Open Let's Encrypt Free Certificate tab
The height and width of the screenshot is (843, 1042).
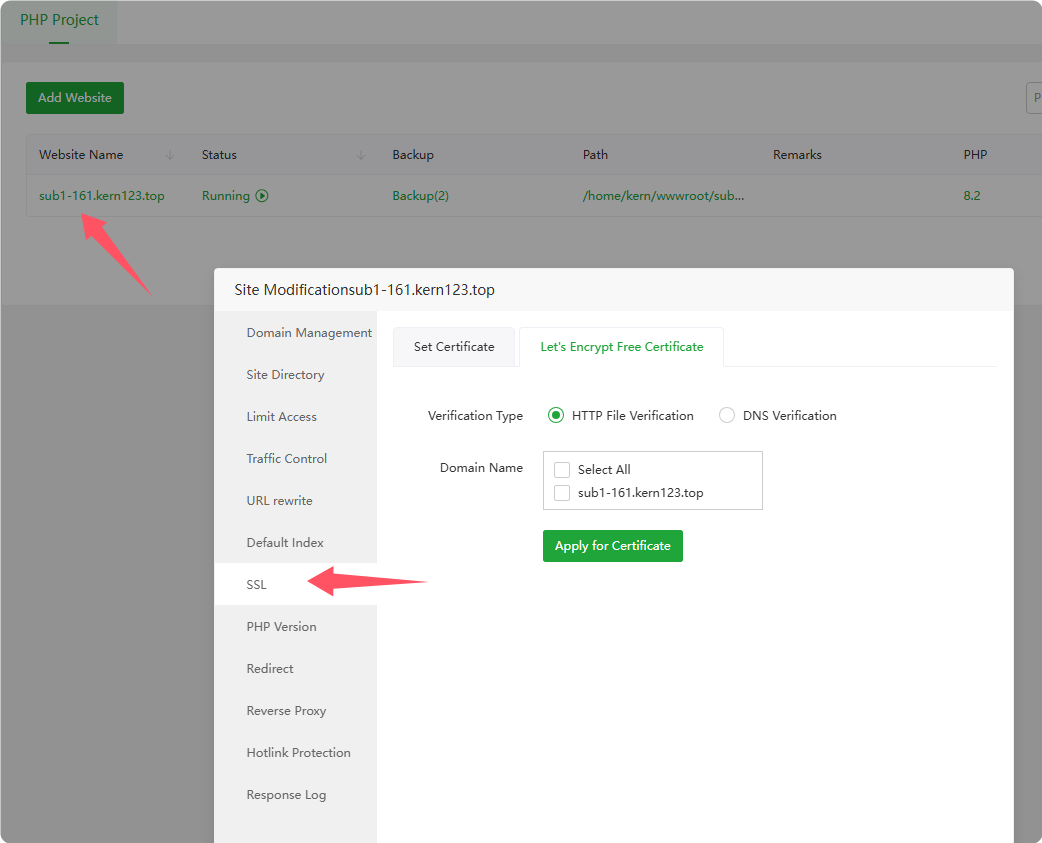click(621, 347)
